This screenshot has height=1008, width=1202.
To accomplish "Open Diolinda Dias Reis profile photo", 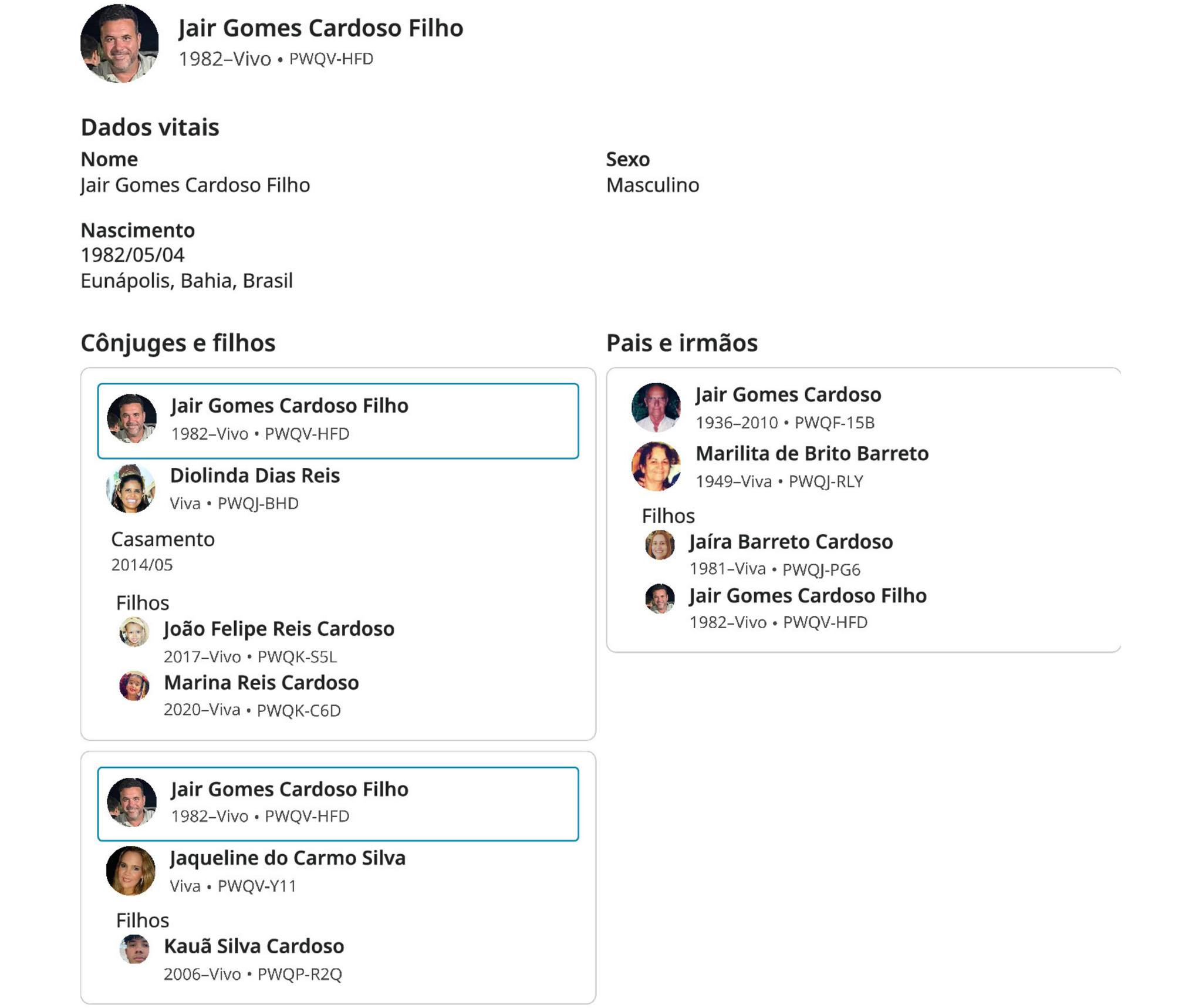I will pyautogui.click(x=130, y=488).
